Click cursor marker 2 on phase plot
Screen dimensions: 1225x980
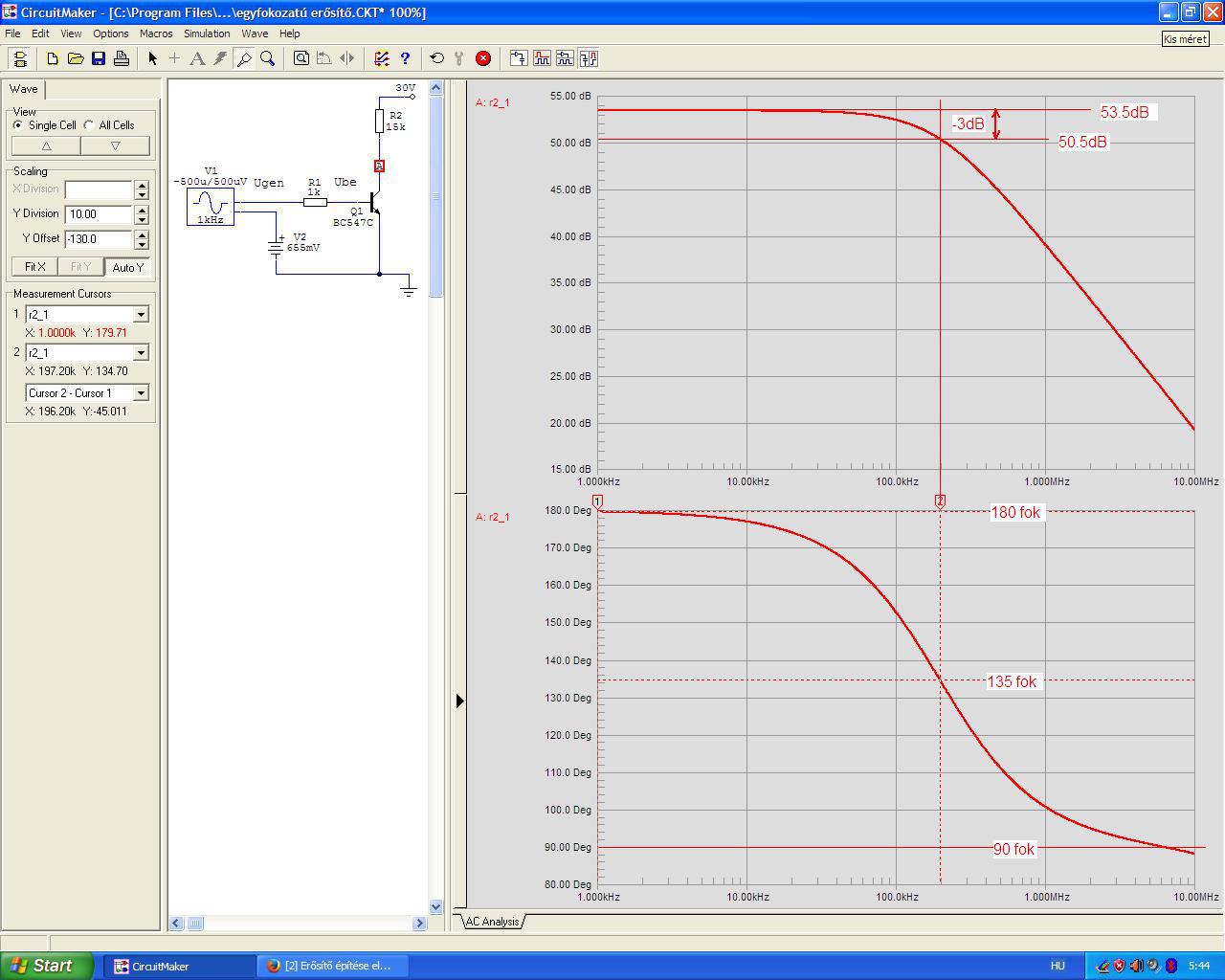coord(940,501)
